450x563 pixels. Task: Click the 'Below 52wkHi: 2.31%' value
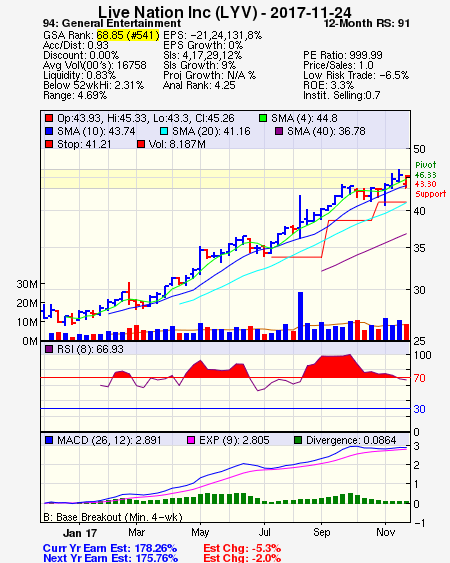point(93,85)
